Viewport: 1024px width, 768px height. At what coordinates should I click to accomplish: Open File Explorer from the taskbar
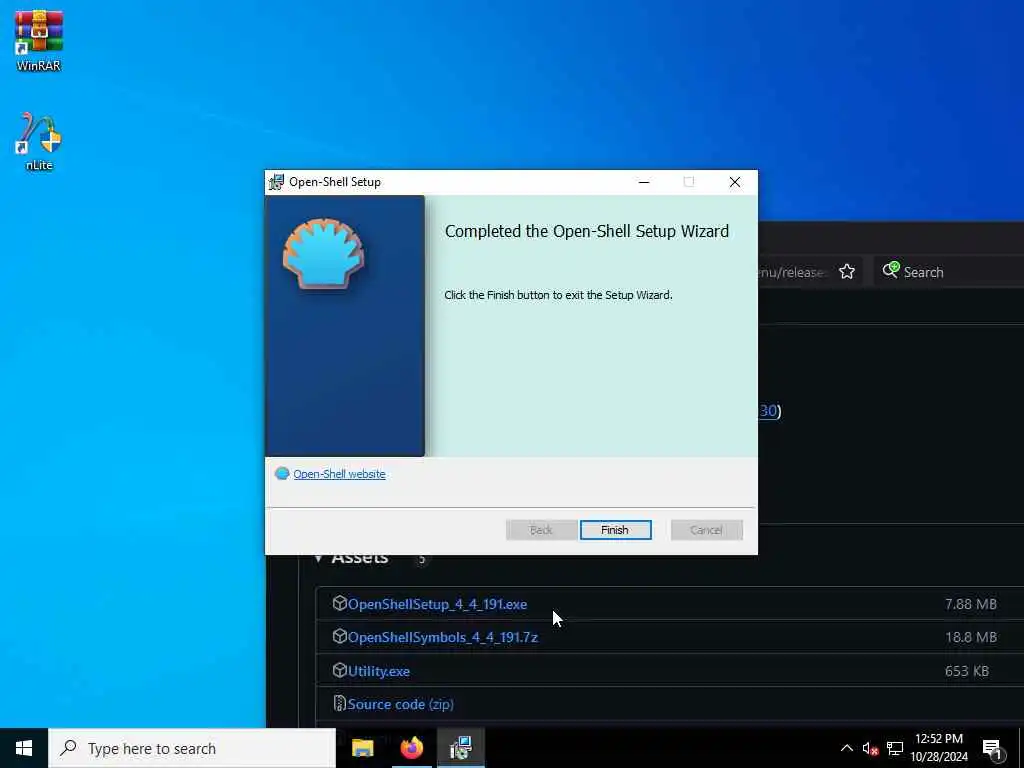(362, 748)
